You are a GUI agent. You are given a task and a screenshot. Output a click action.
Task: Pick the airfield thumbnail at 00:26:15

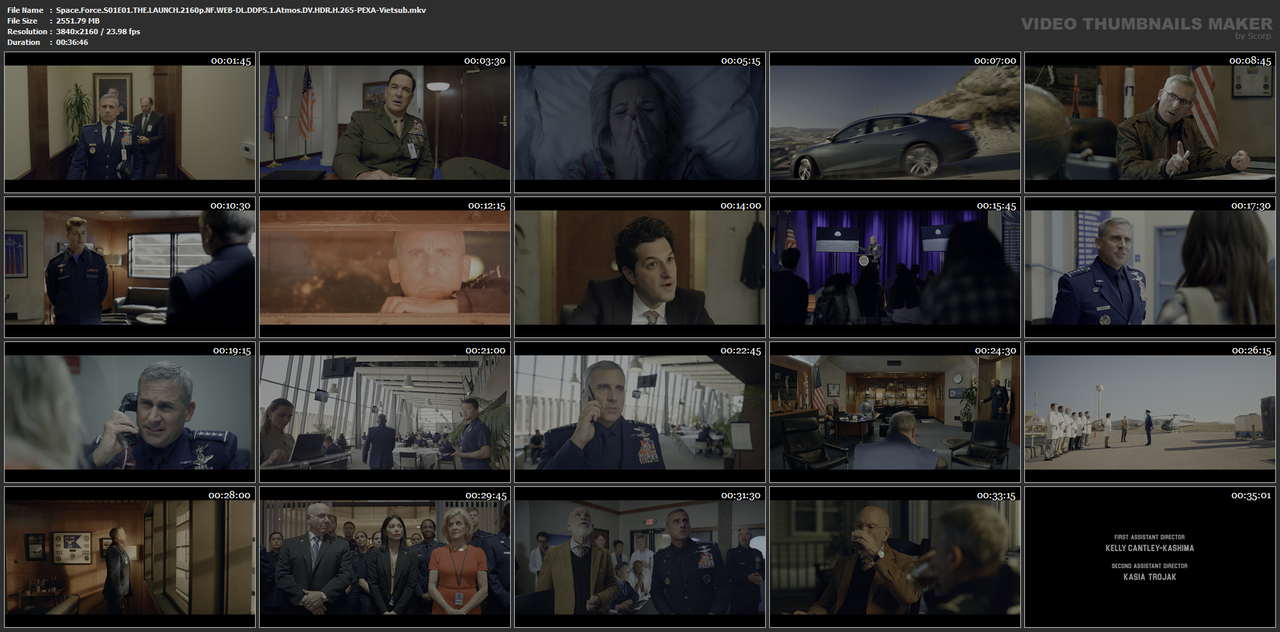(x=1150, y=412)
